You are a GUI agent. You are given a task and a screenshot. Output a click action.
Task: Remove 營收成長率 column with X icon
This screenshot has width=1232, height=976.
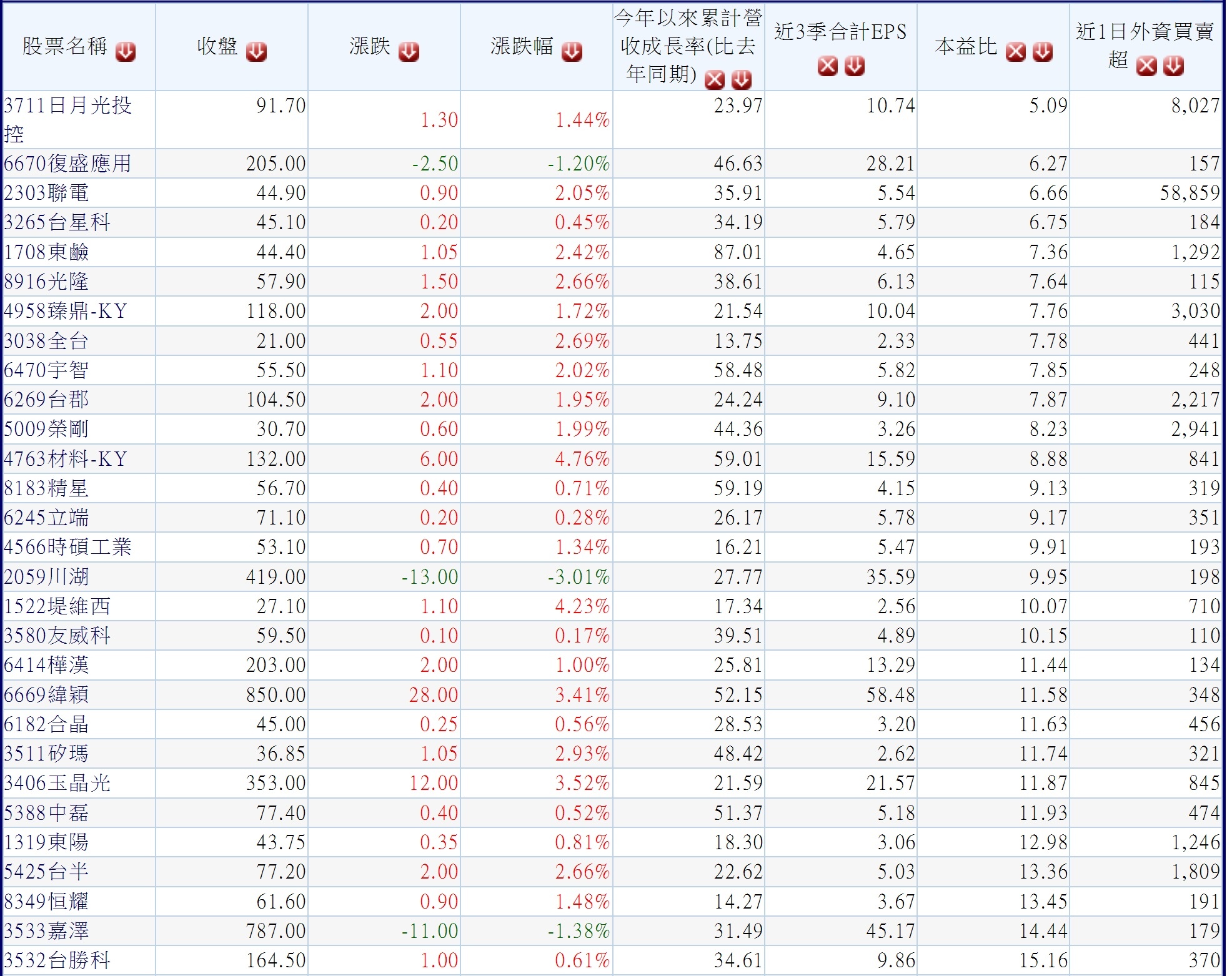tap(714, 80)
